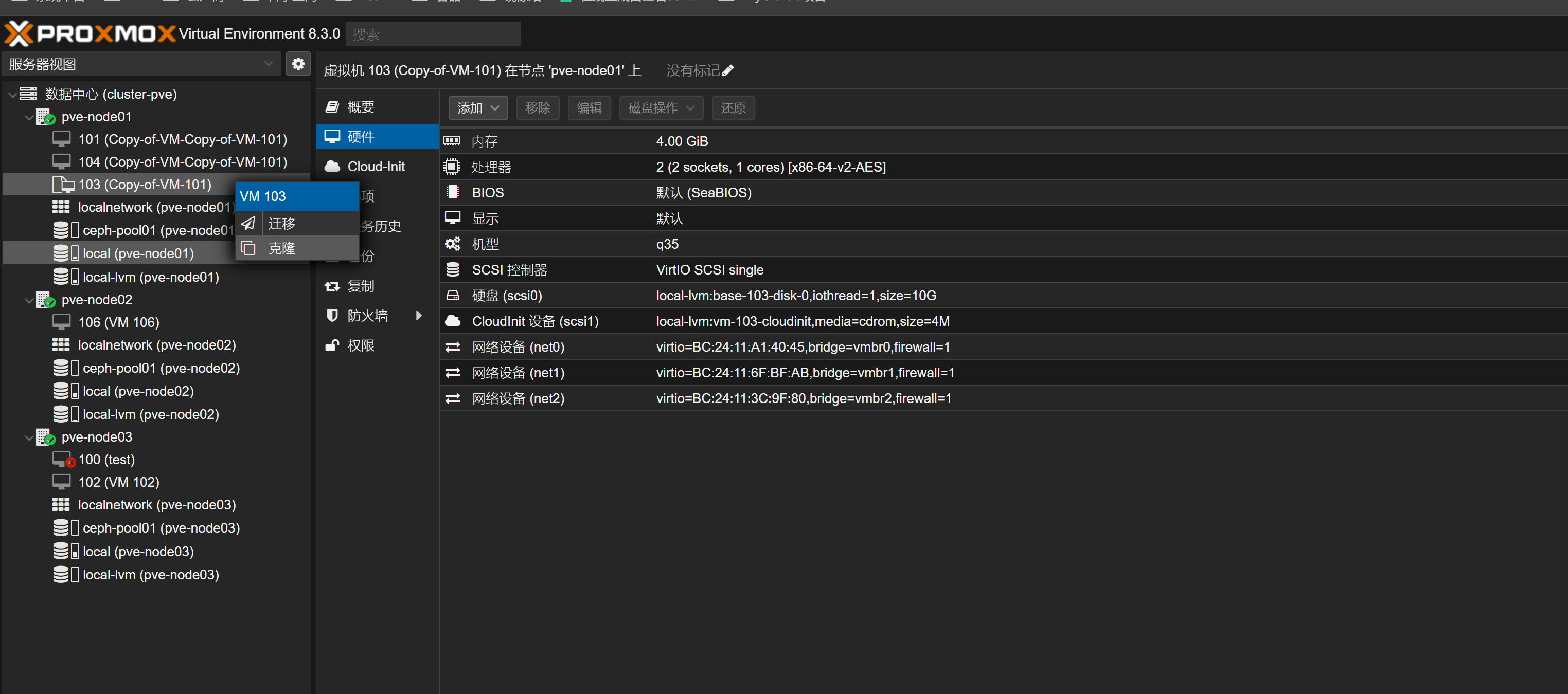Click the pve-node02 node icon

point(46,300)
